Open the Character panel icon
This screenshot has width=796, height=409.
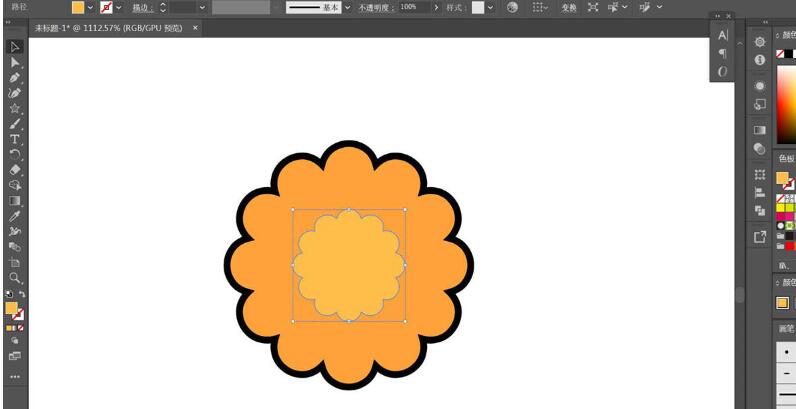click(722, 35)
